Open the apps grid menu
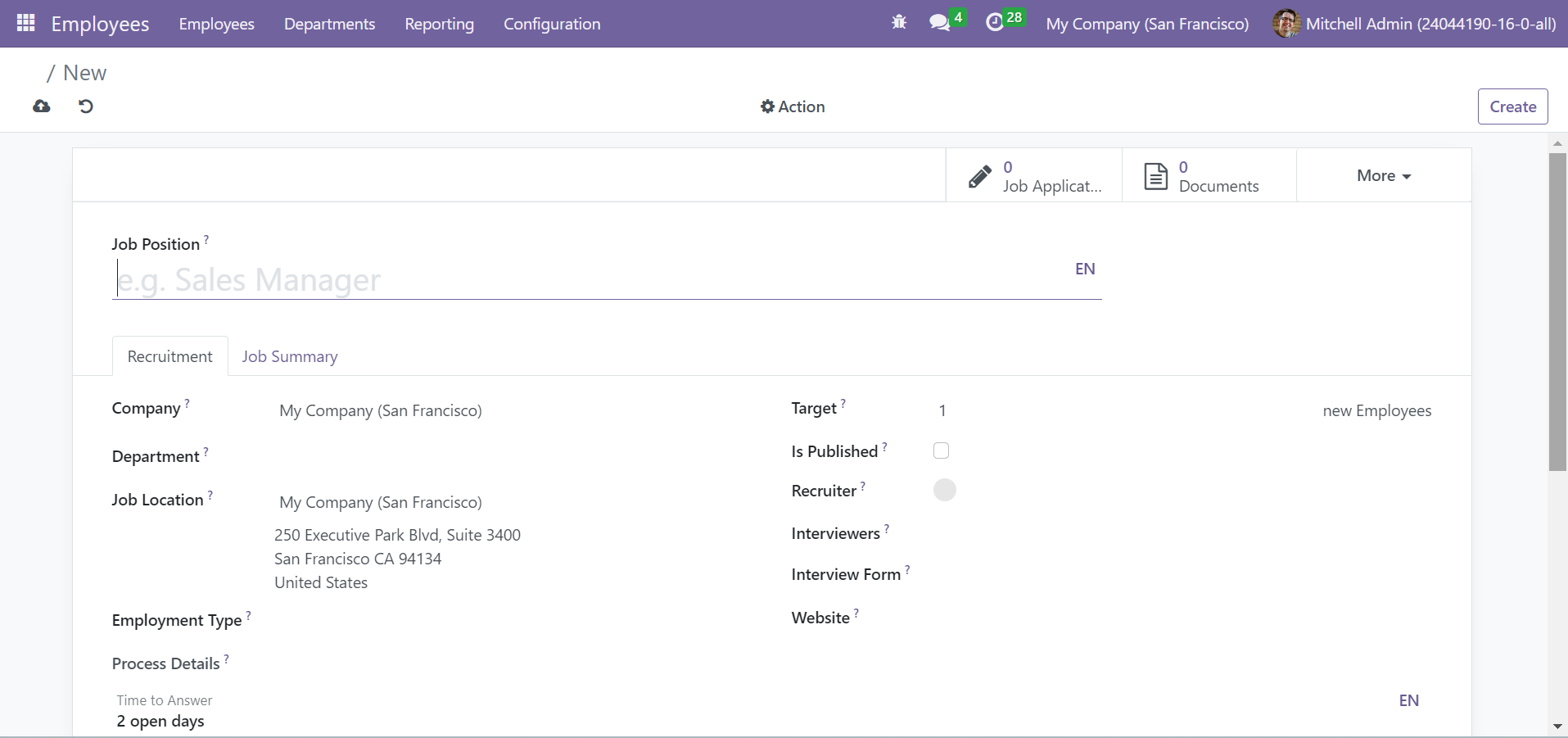Viewport: 1568px width, 738px height. click(x=25, y=23)
